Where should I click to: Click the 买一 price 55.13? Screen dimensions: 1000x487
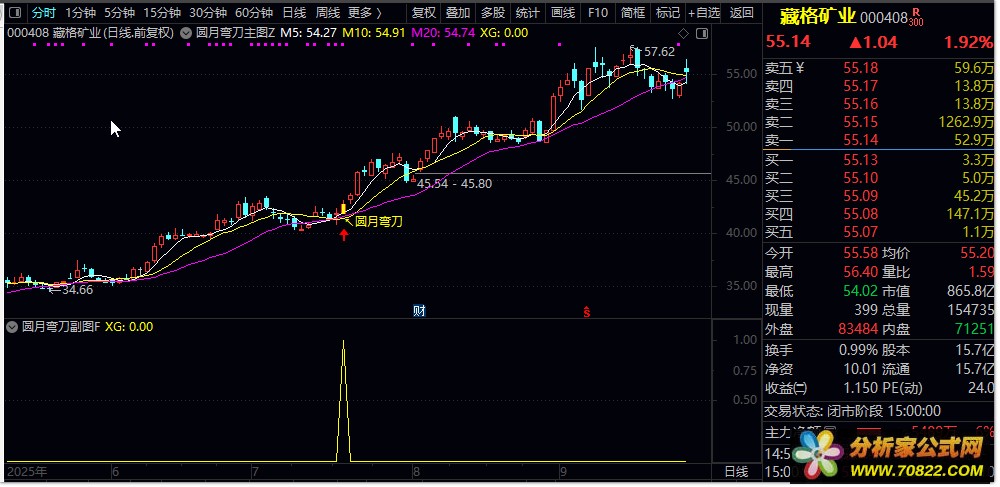pos(861,160)
